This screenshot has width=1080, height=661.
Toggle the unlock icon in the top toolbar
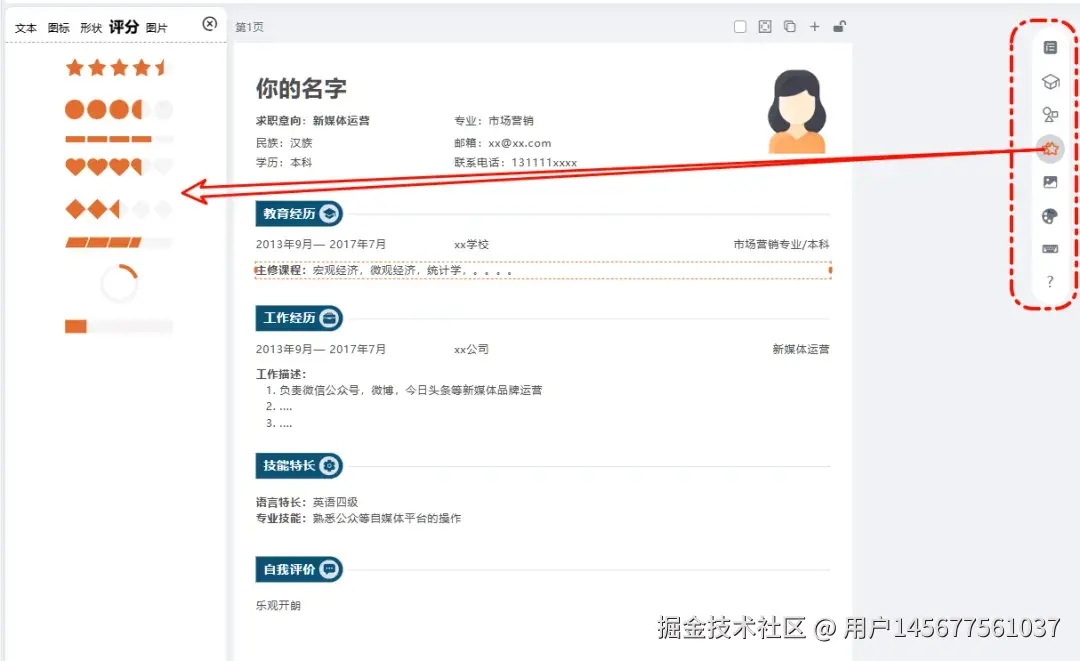pyautogui.click(x=840, y=26)
